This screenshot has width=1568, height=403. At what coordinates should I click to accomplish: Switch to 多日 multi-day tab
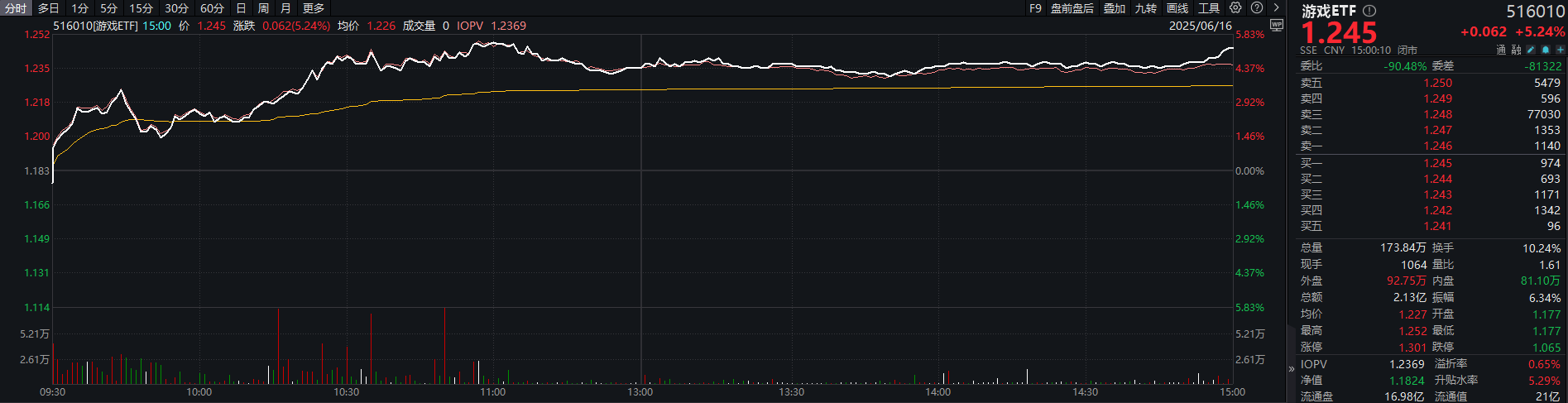click(49, 8)
